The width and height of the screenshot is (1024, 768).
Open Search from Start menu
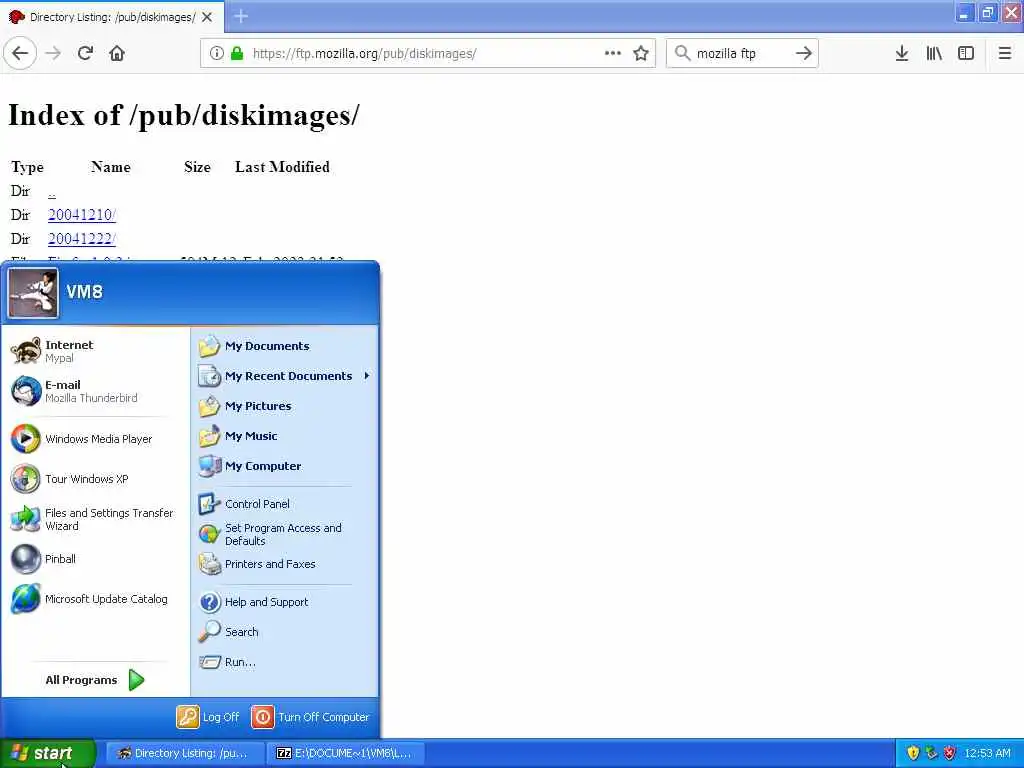pos(285,632)
